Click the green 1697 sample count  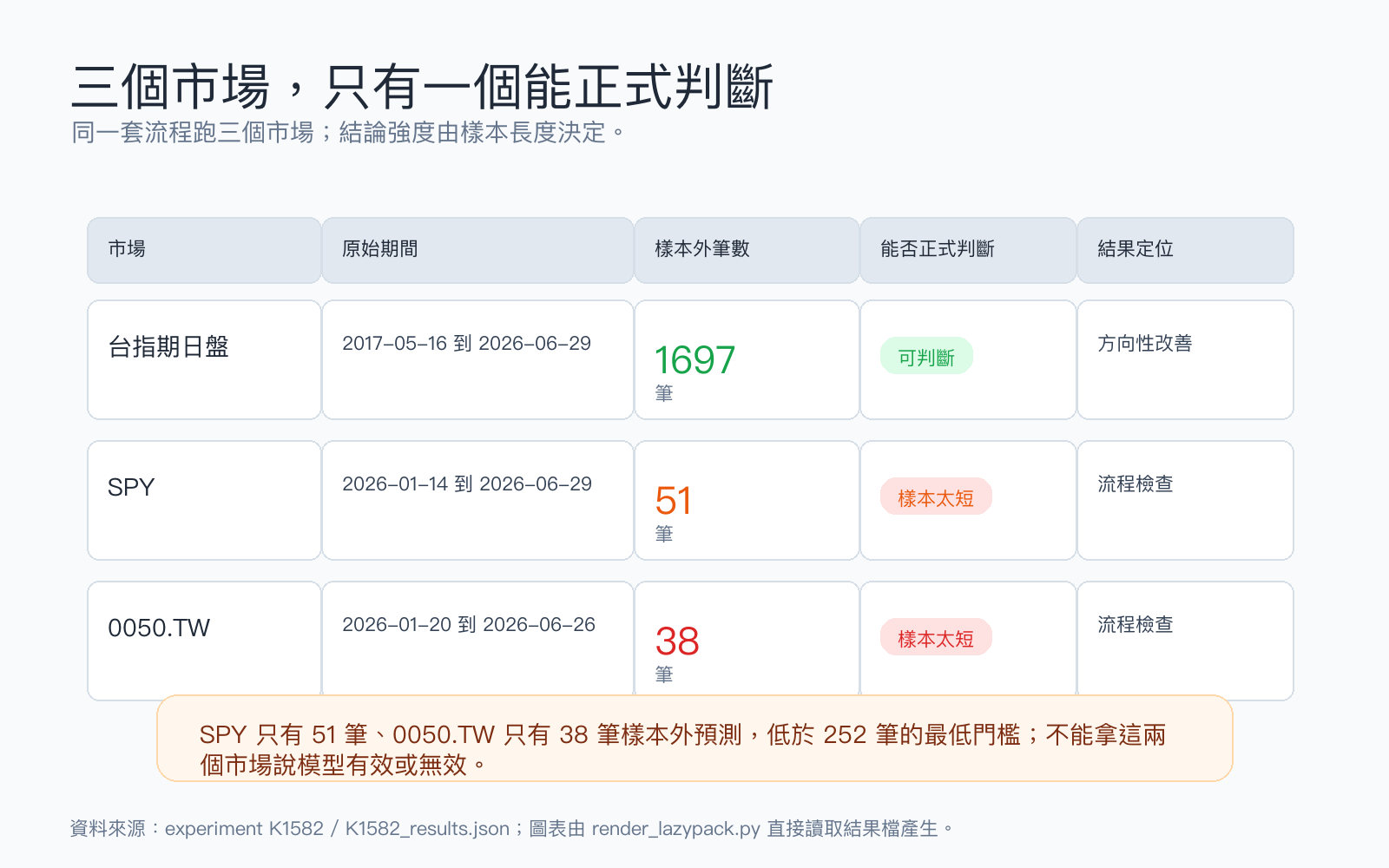click(x=694, y=360)
